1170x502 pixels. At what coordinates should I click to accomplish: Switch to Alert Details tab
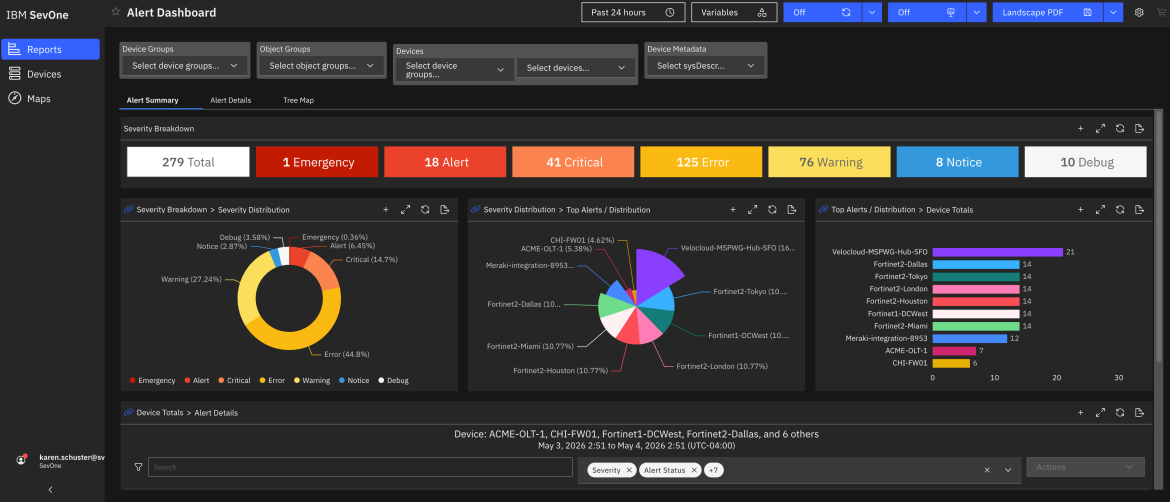231,100
